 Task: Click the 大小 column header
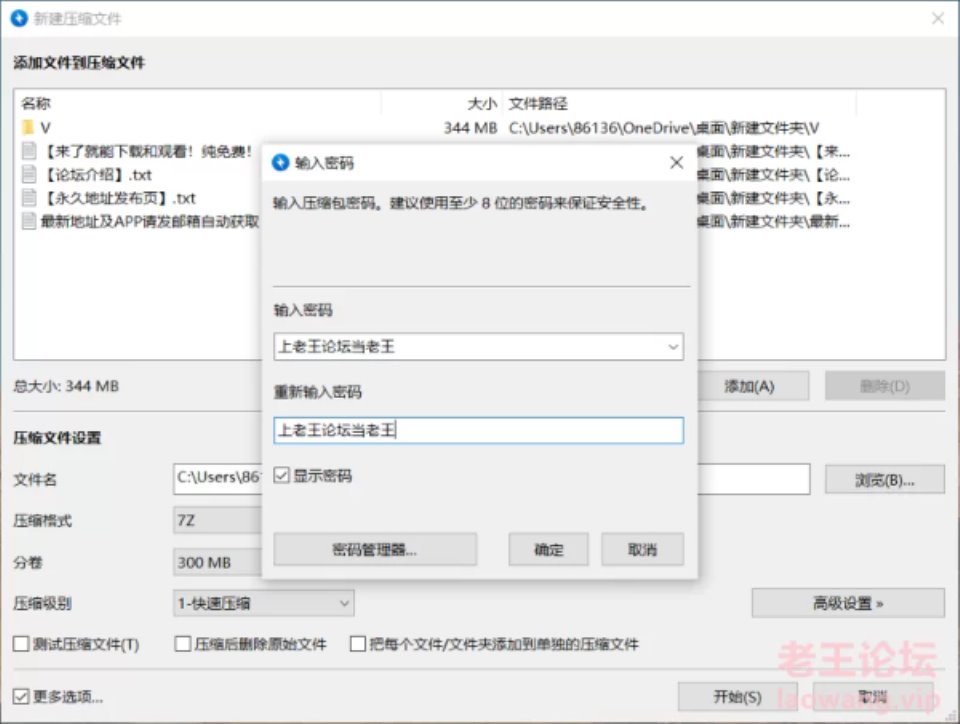(482, 103)
